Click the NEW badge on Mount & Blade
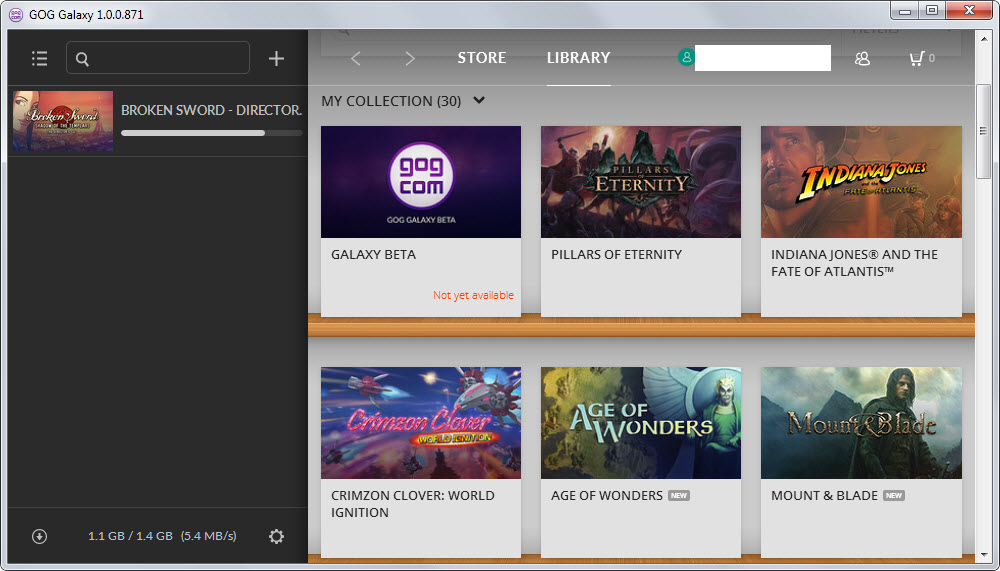 pyautogui.click(x=894, y=496)
